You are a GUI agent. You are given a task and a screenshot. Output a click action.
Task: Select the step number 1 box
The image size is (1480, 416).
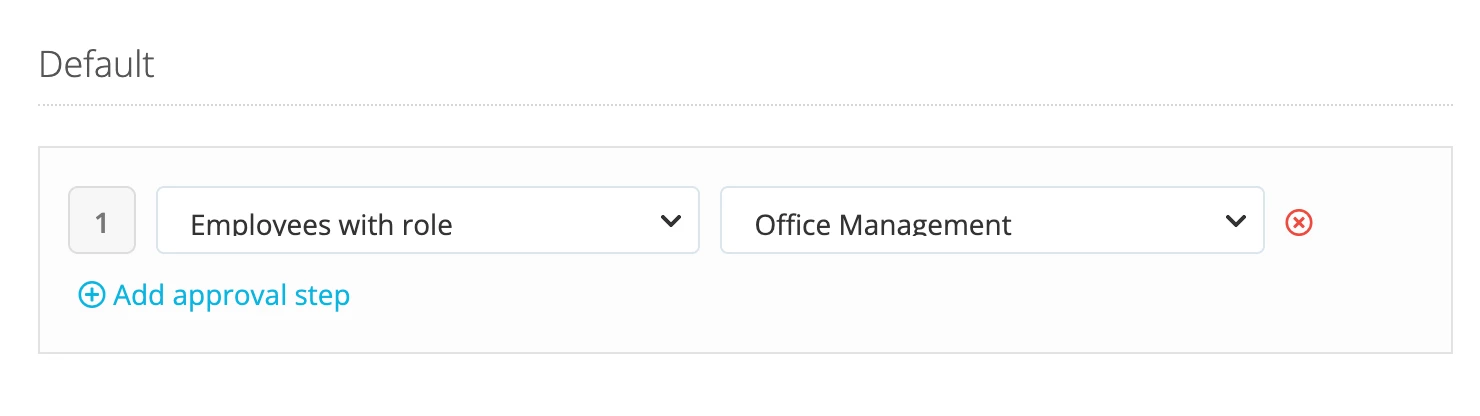click(102, 220)
